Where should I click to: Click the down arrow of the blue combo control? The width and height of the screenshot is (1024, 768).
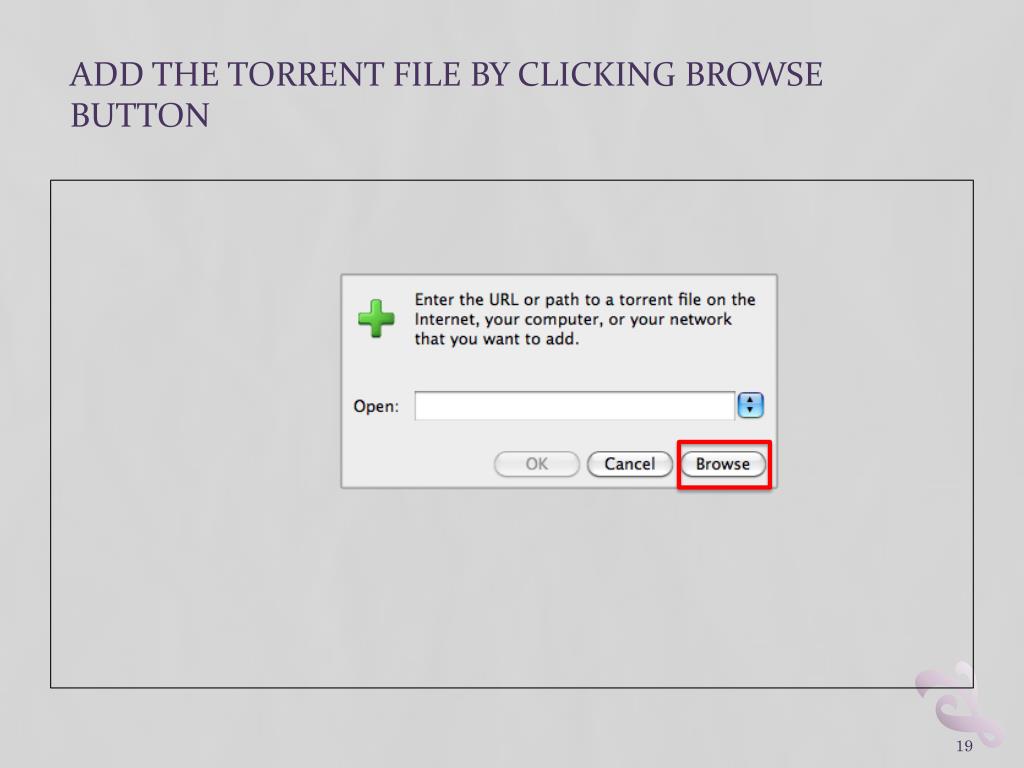750,411
